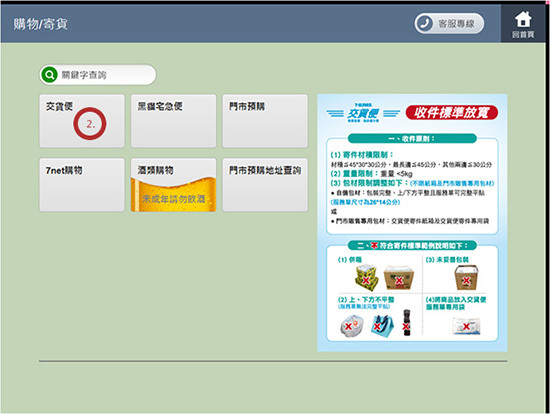The image size is (550, 414).
Task: Focus the 關鍵字查詢 search field
Action: (x=98, y=75)
